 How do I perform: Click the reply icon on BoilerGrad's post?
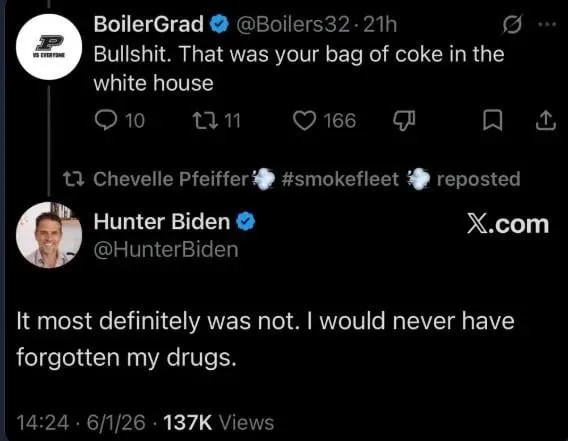click(x=106, y=120)
